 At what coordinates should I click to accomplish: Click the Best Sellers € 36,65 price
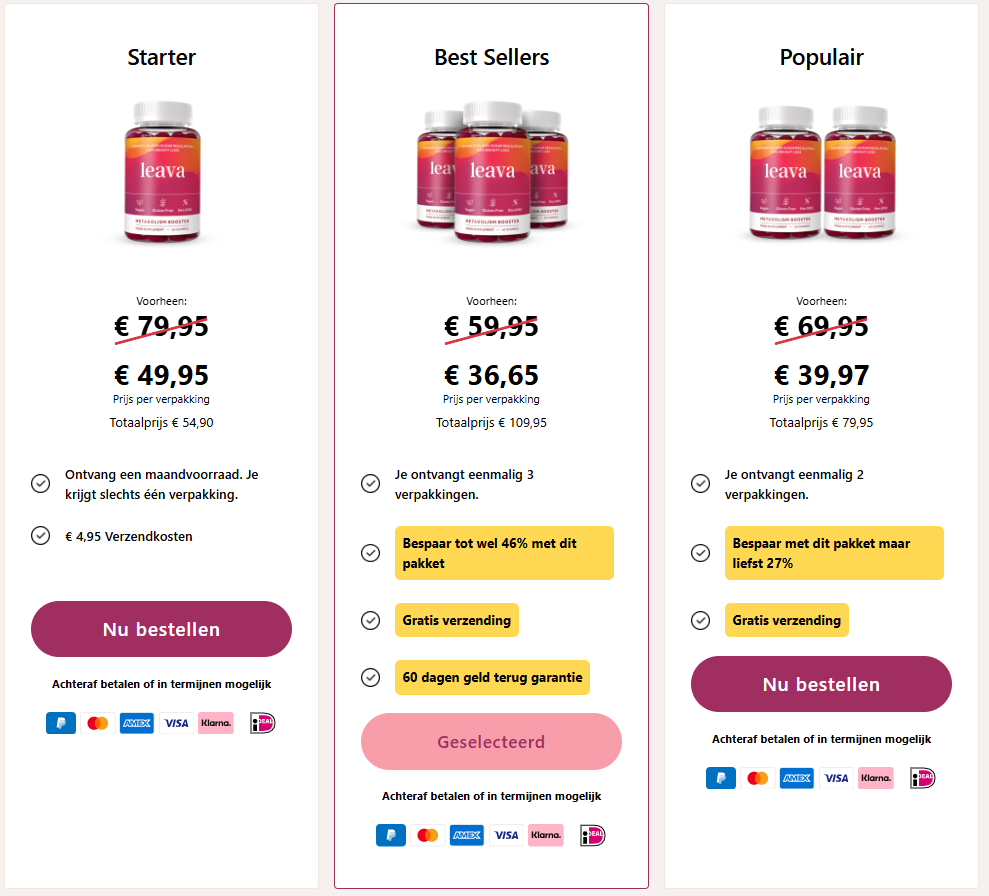pyautogui.click(x=491, y=376)
